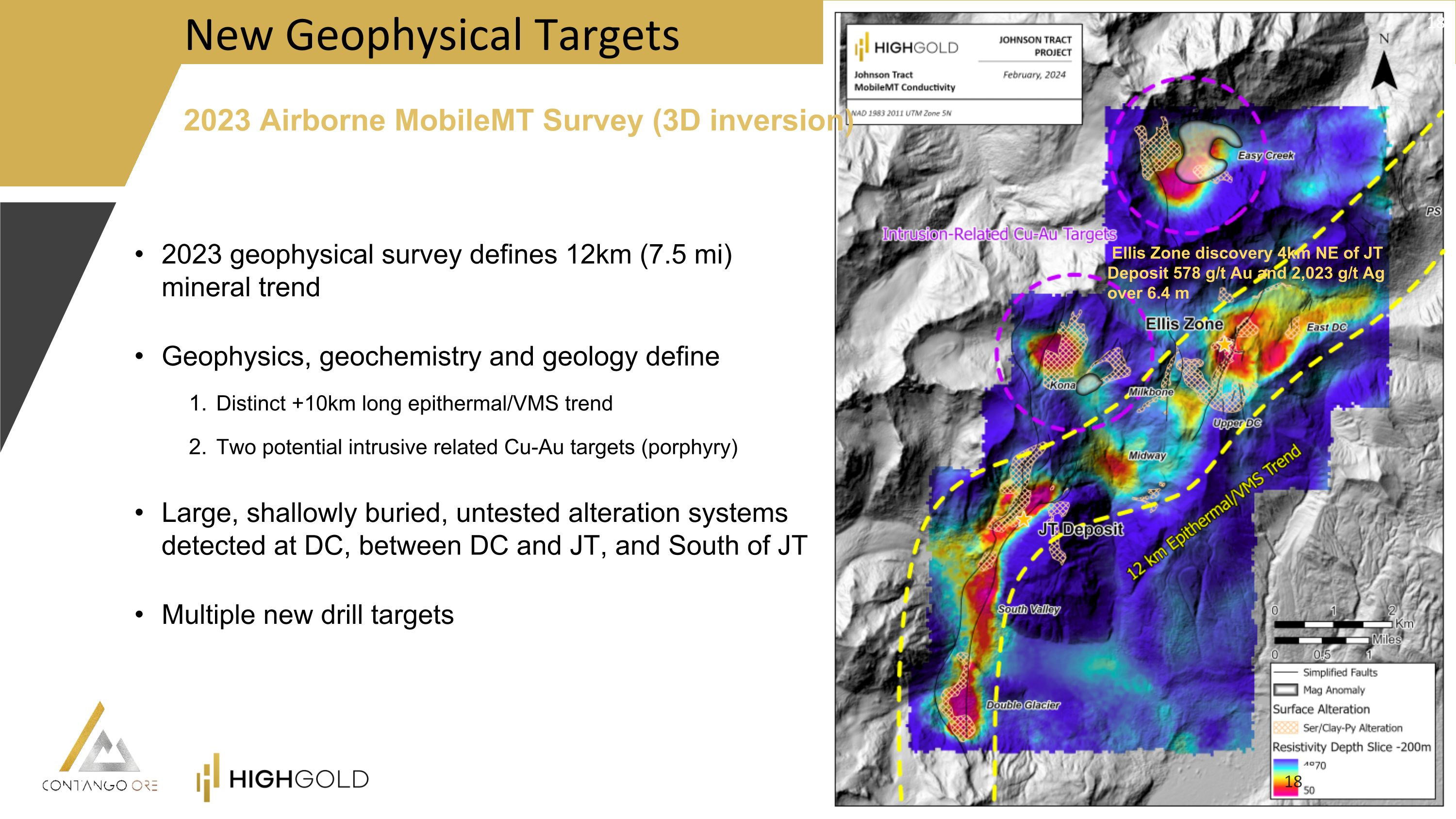Click the 'New Geophysical Targets' title

432,35
